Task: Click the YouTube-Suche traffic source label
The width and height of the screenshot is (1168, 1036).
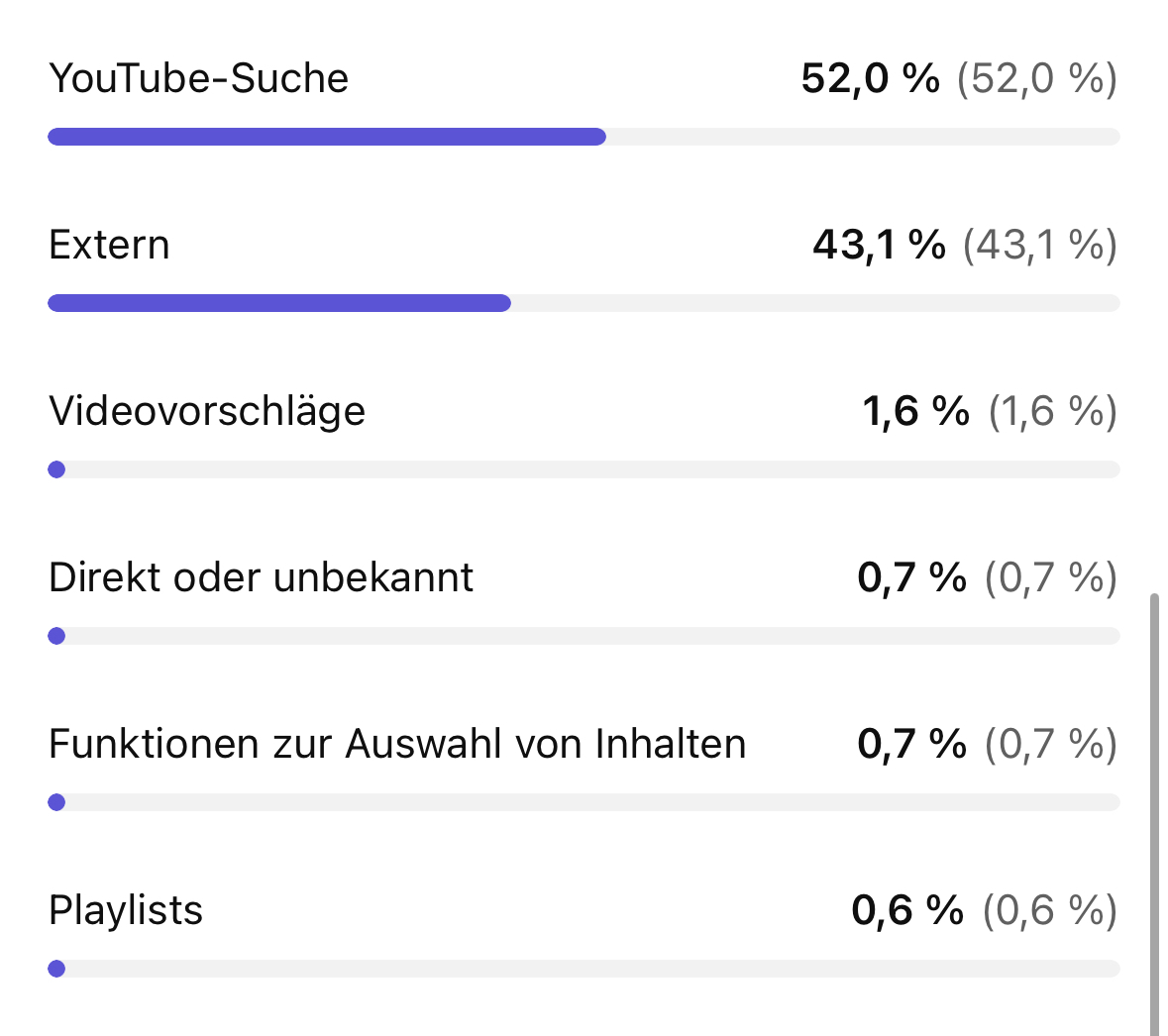Action: tap(198, 78)
